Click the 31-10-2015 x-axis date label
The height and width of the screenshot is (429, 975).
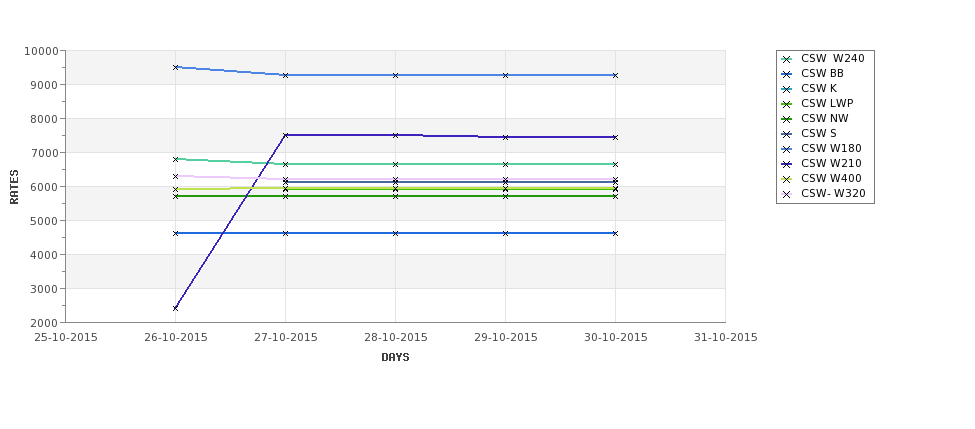[x=726, y=338]
